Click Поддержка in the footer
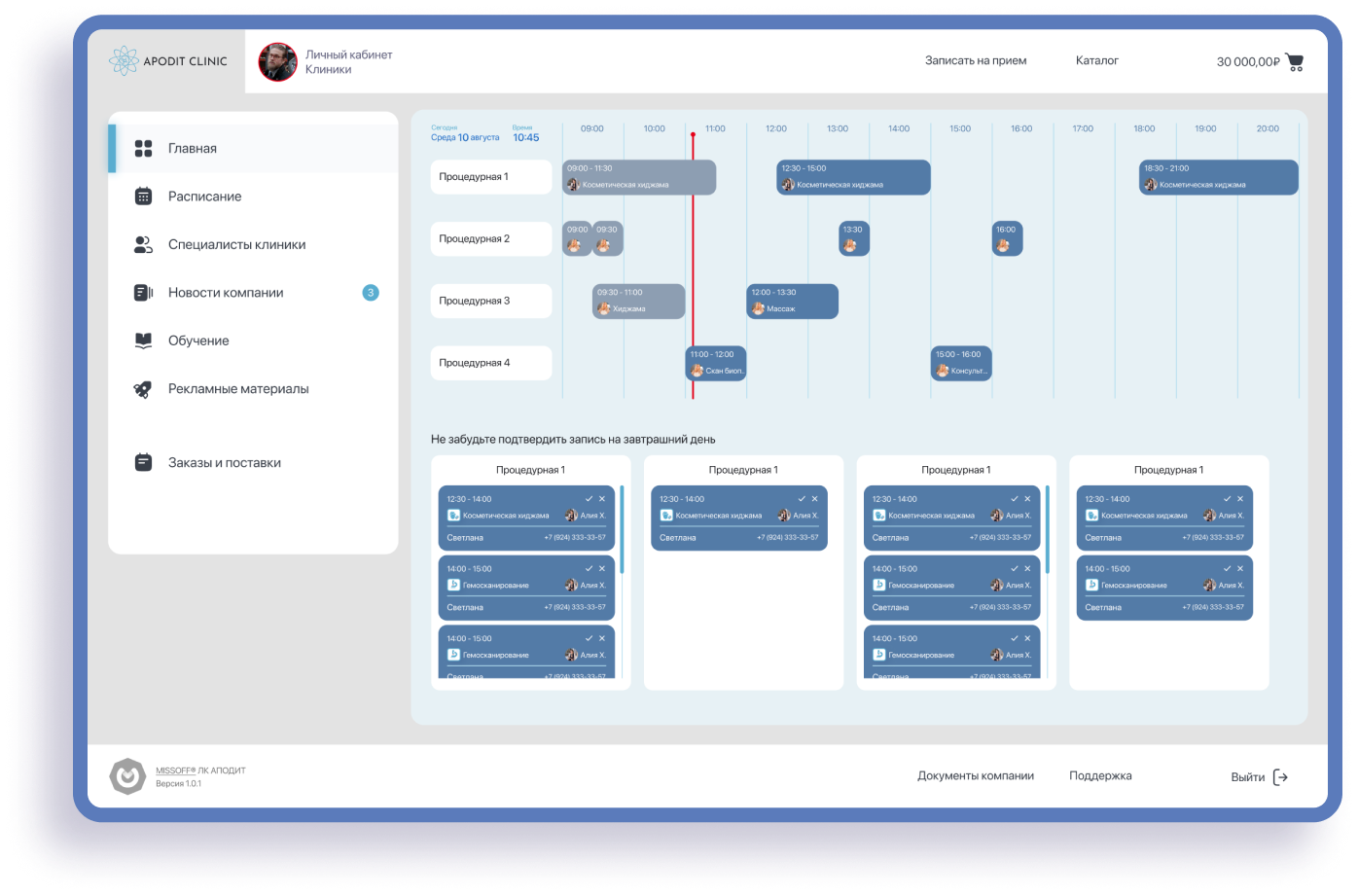The height and width of the screenshot is (896, 1358). tap(1100, 776)
